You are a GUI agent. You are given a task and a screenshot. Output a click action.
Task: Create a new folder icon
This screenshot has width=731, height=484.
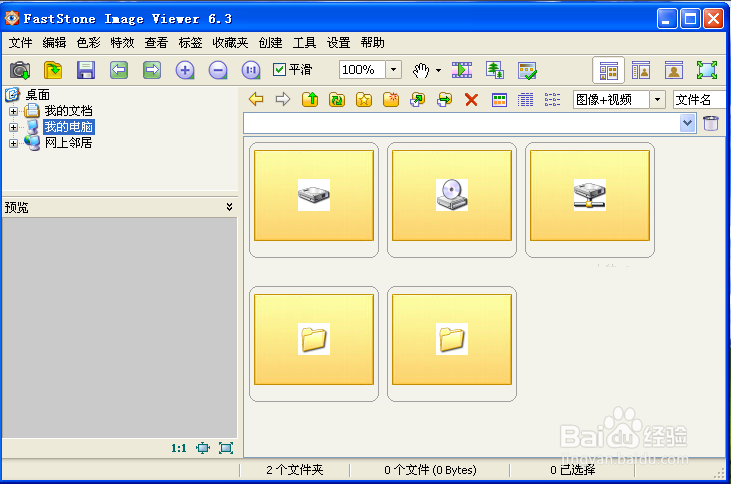click(x=391, y=99)
